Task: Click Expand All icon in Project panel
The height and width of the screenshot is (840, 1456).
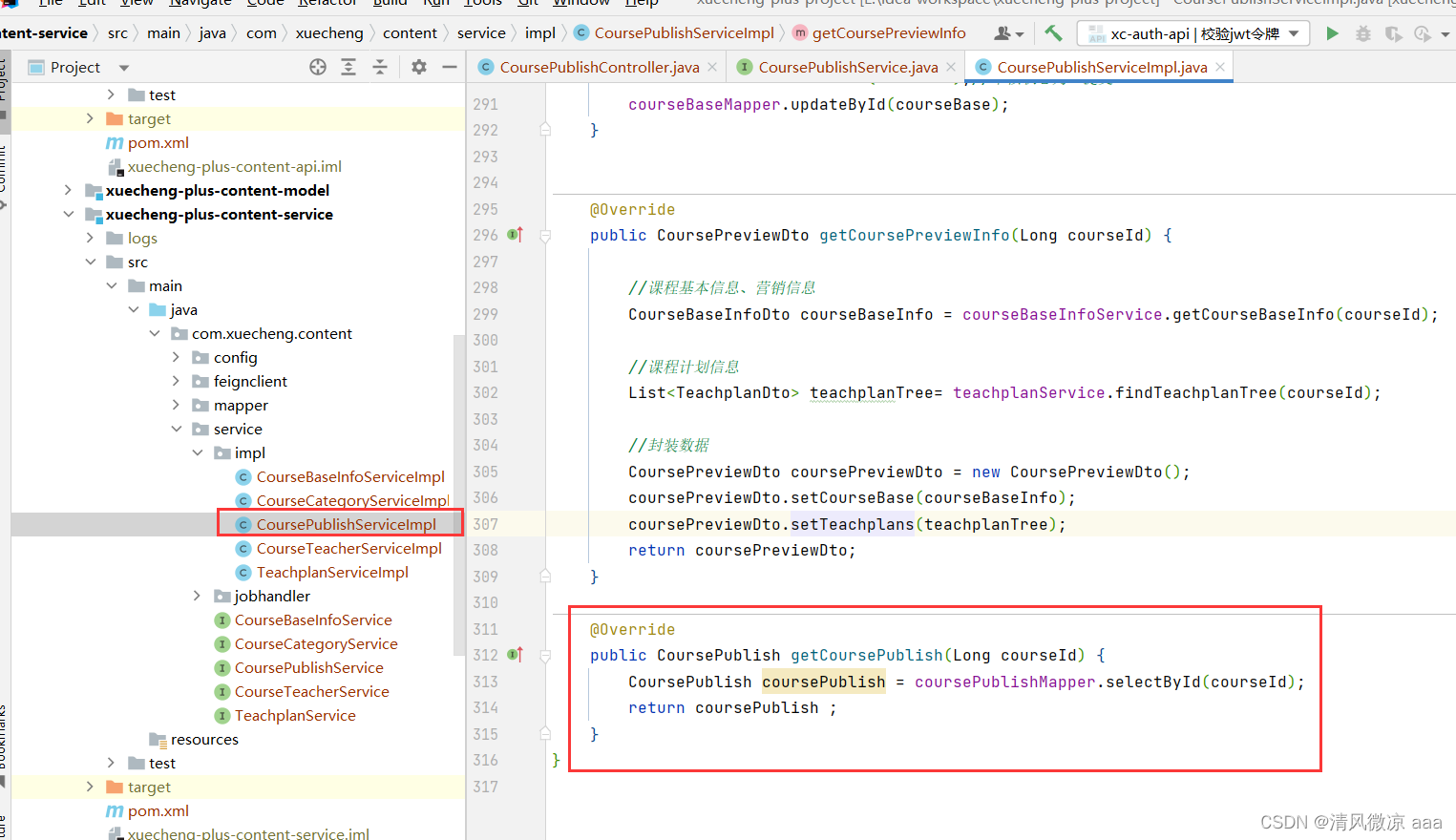Action: [348, 67]
